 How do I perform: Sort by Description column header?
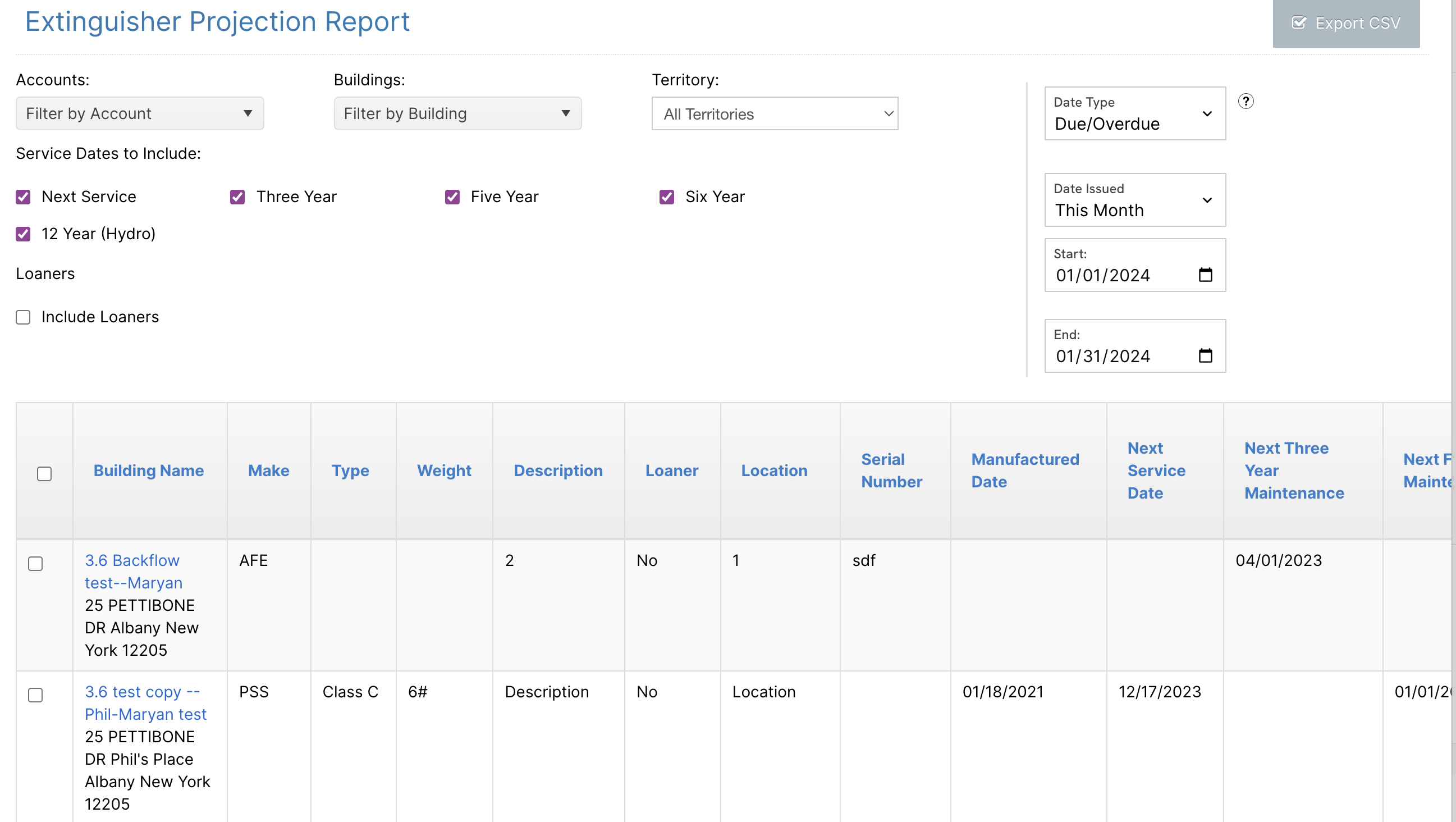(x=558, y=471)
